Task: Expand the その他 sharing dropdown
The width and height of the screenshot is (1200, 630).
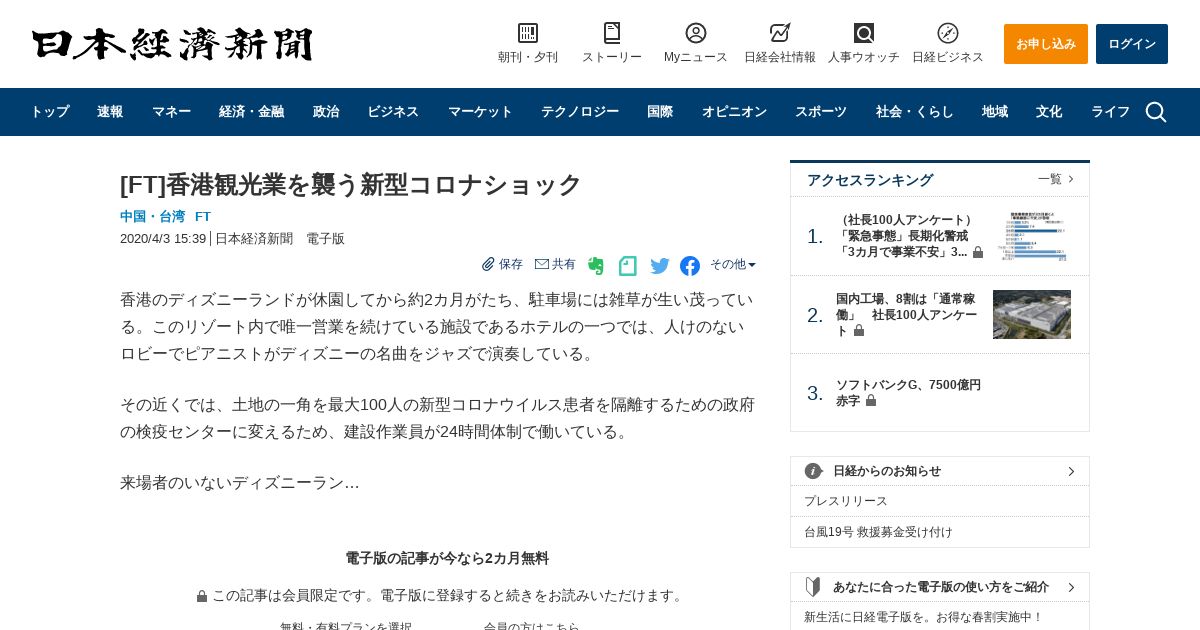Action: click(x=733, y=264)
